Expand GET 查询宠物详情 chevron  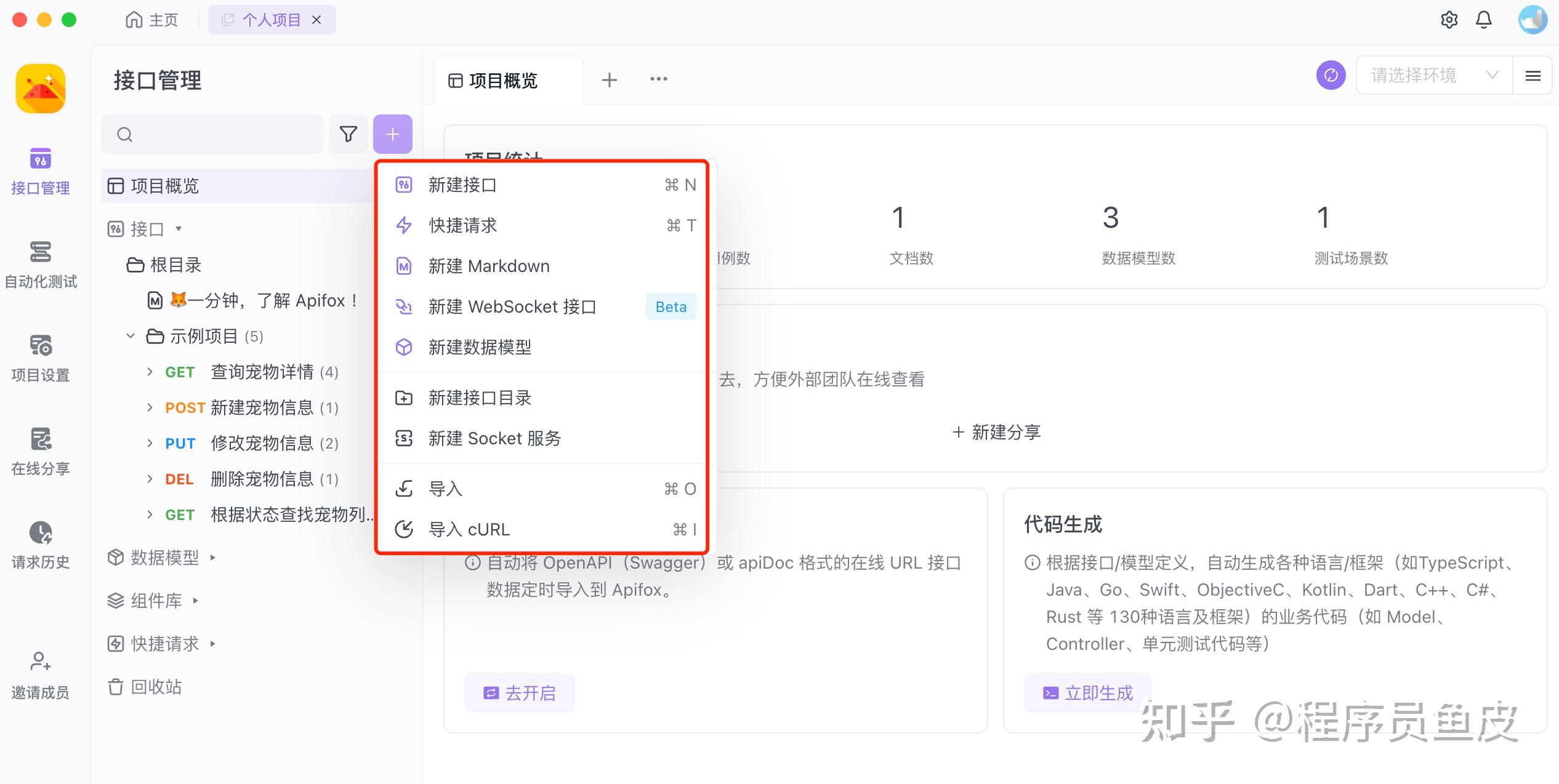[150, 372]
